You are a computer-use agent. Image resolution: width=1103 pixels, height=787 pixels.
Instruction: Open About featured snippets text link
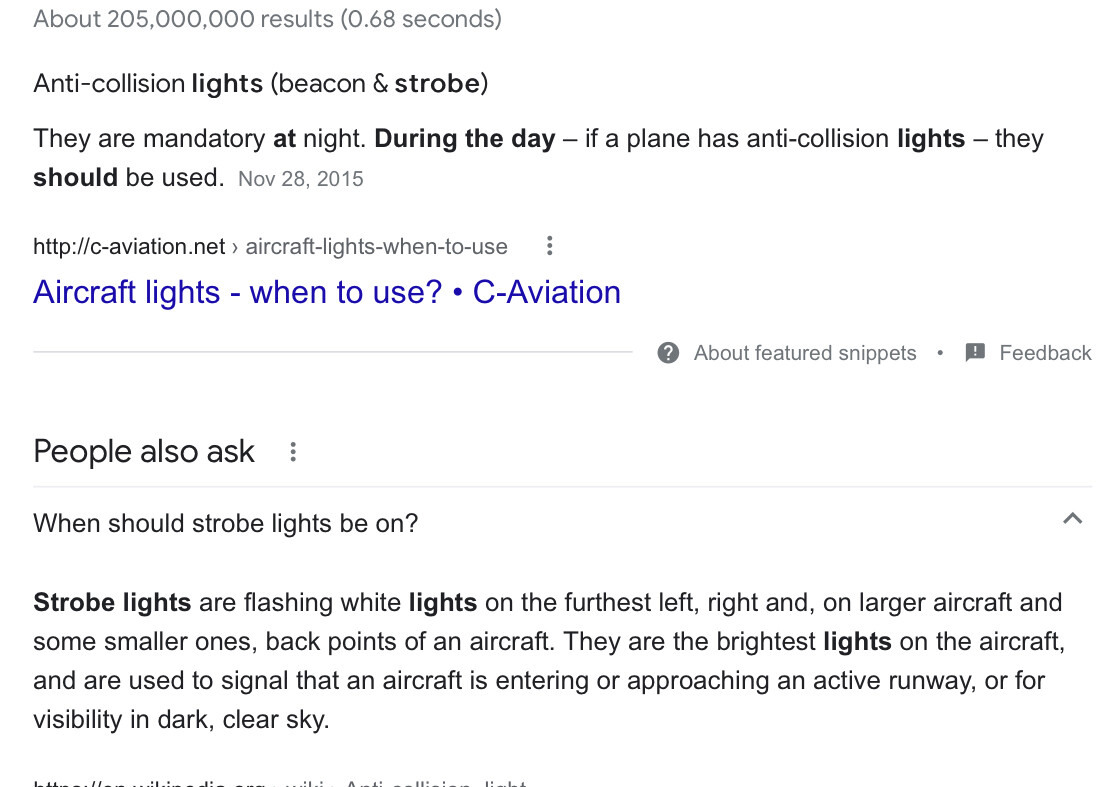tap(805, 353)
